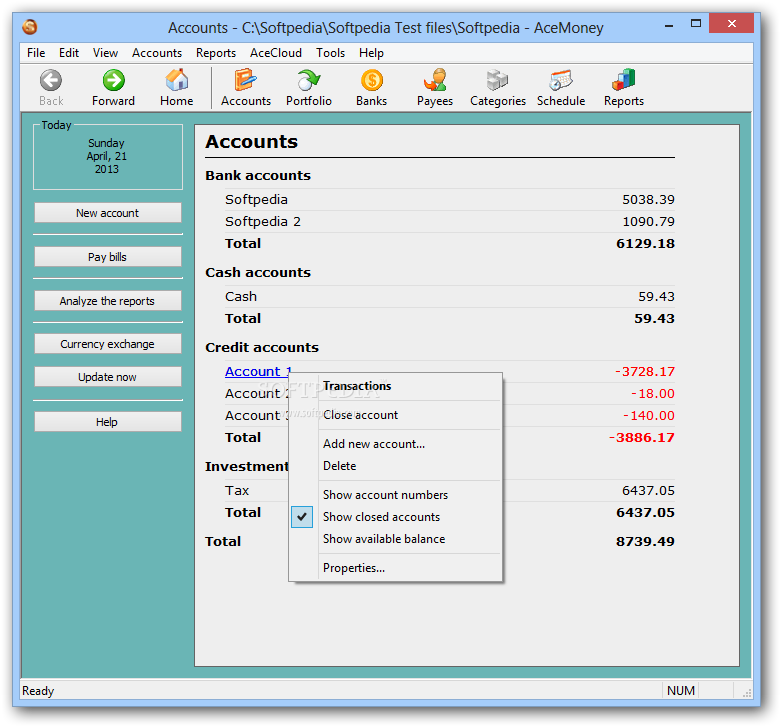Click the New account button

coord(108,213)
